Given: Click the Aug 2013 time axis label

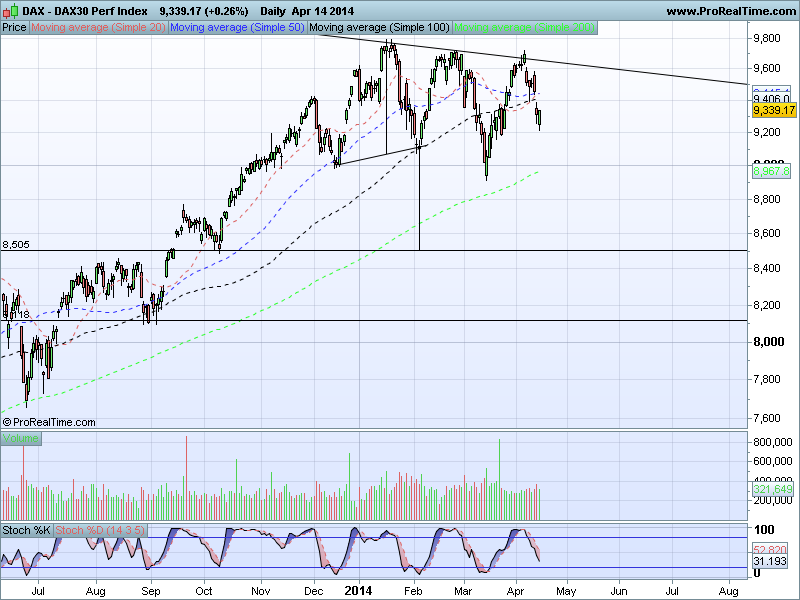Looking at the screenshot, I should 95,591.
